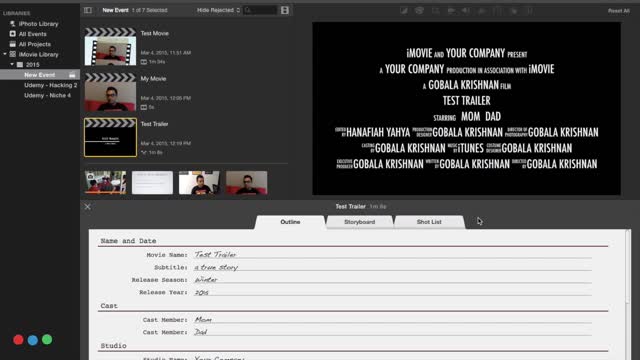Click the All Projects clapboard icon
Image resolution: width=640 pixels, height=360 pixels.
[x=13, y=44]
